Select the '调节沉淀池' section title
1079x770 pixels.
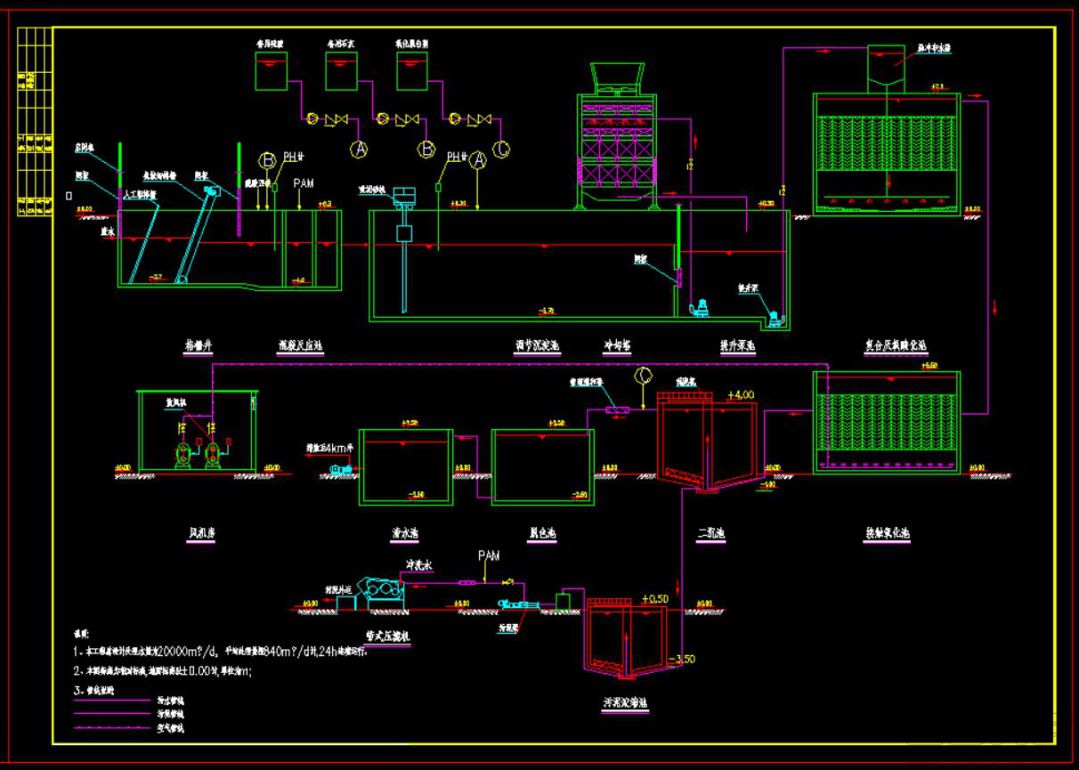[x=537, y=347]
